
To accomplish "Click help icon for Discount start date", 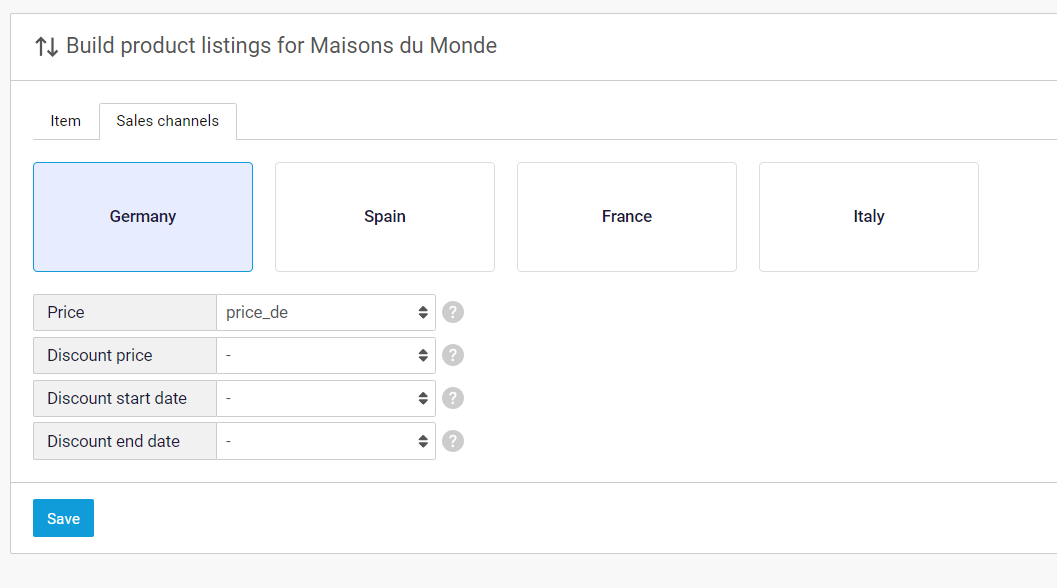I will pos(453,398).
